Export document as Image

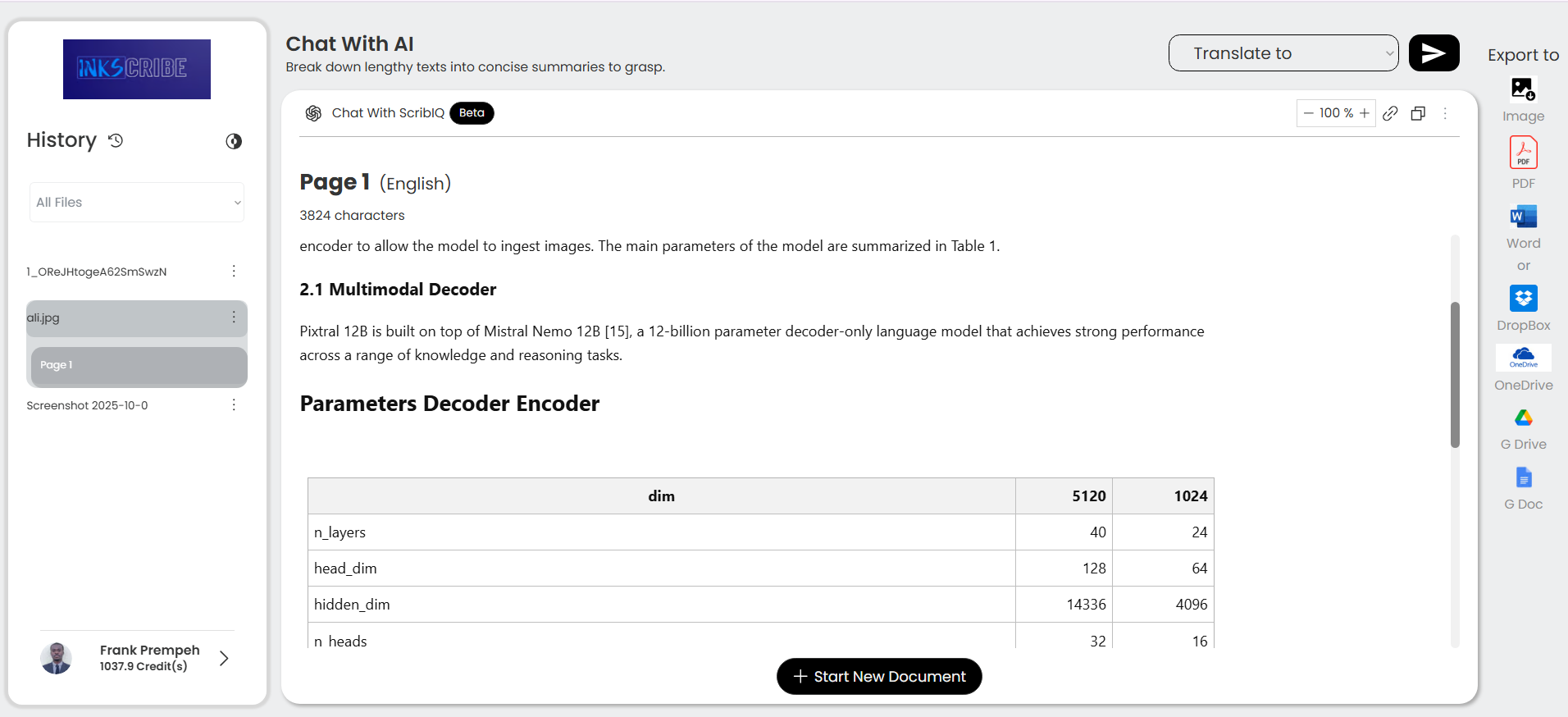point(1523,89)
